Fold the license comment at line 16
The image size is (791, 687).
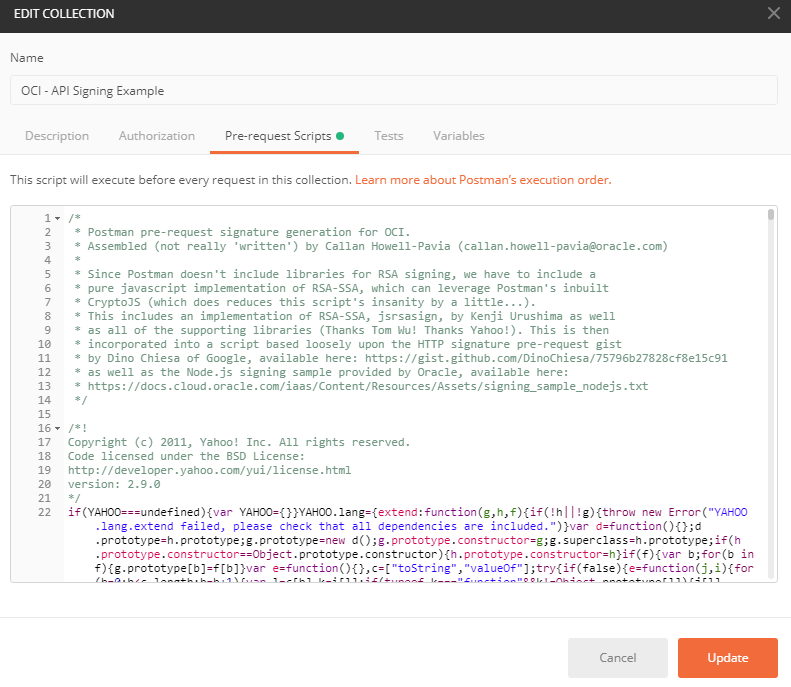(57, 428)
